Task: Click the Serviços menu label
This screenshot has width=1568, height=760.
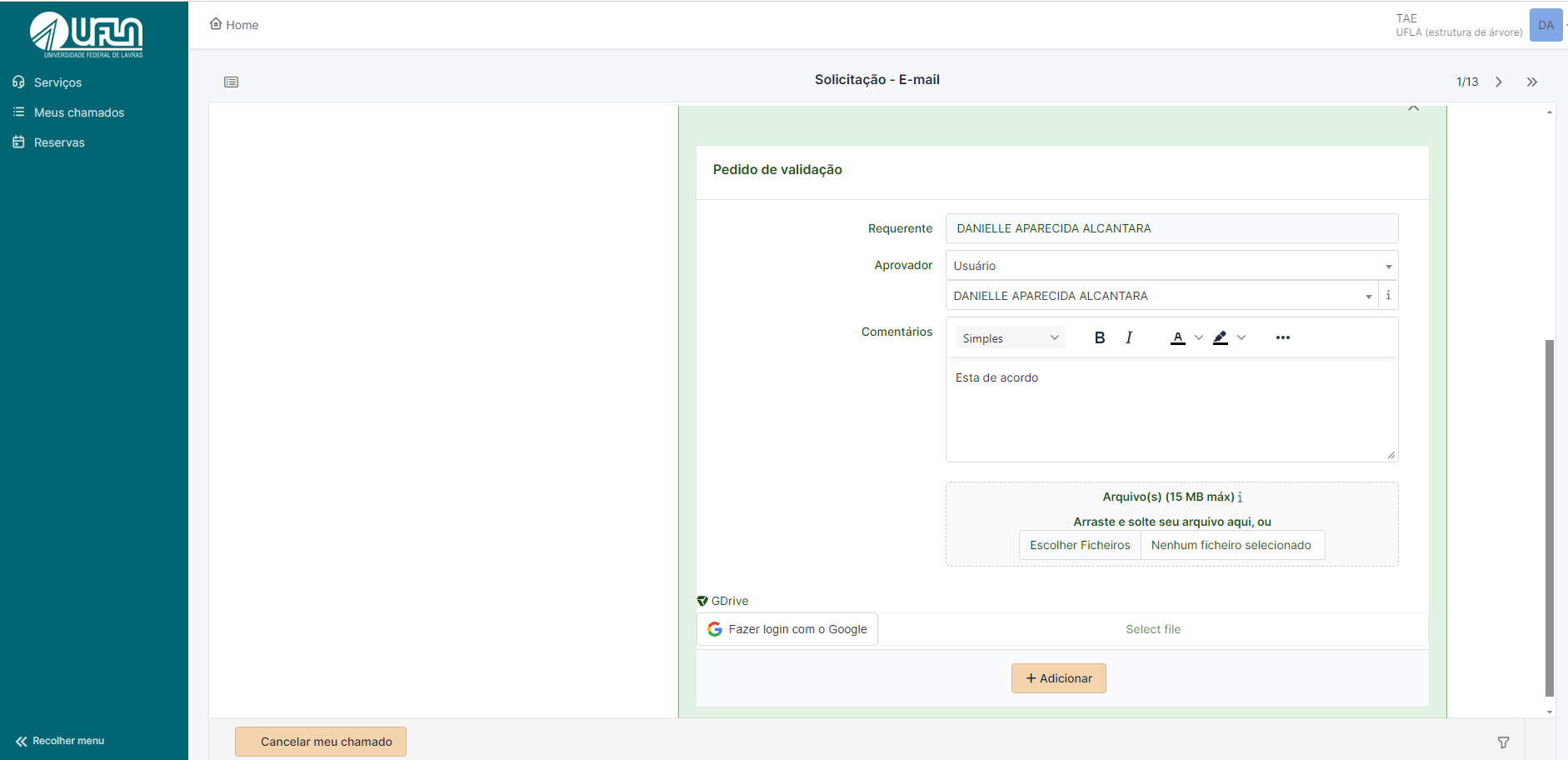Action: 57,82
